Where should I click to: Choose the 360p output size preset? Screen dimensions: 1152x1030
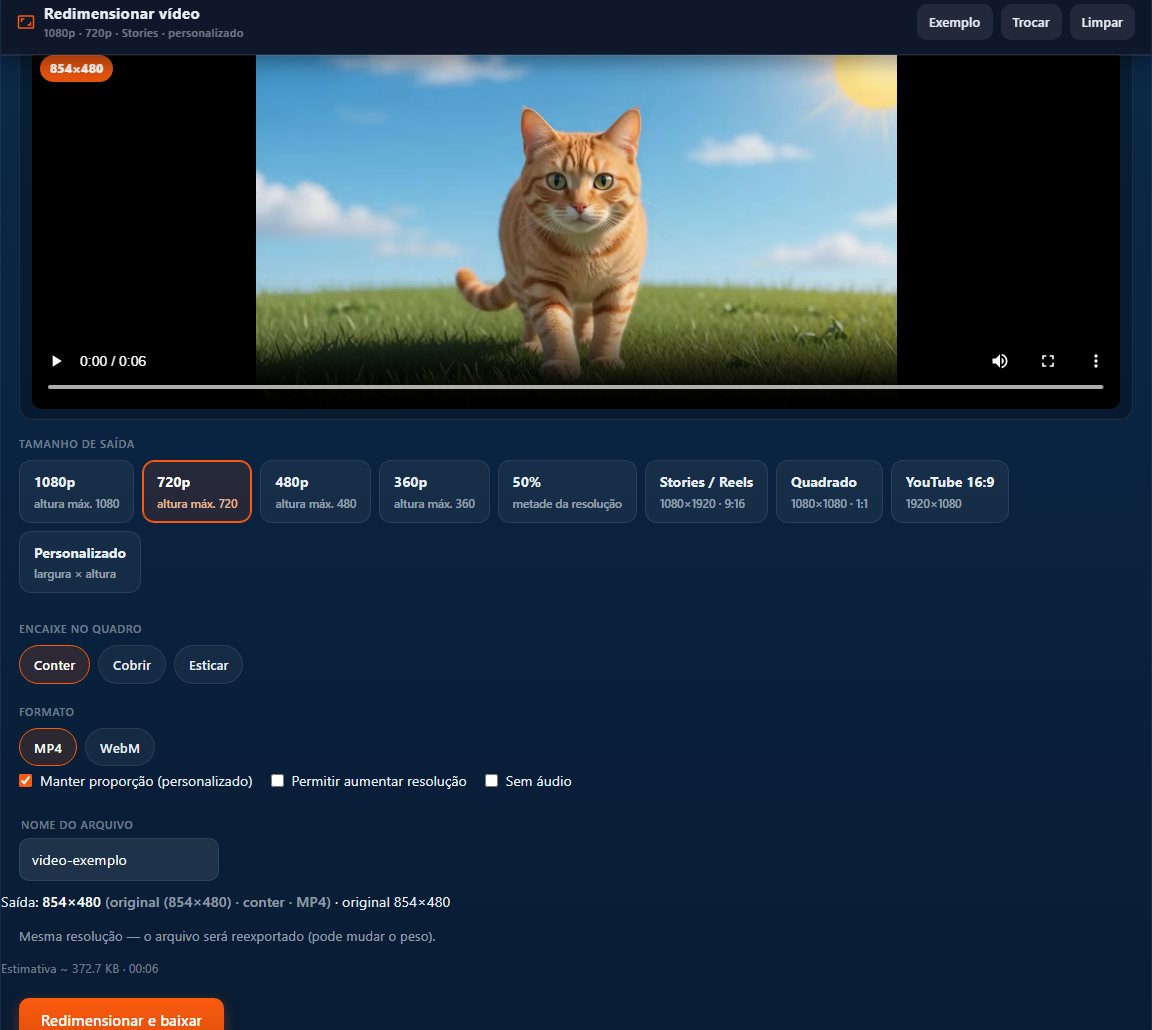click(434, 491)
